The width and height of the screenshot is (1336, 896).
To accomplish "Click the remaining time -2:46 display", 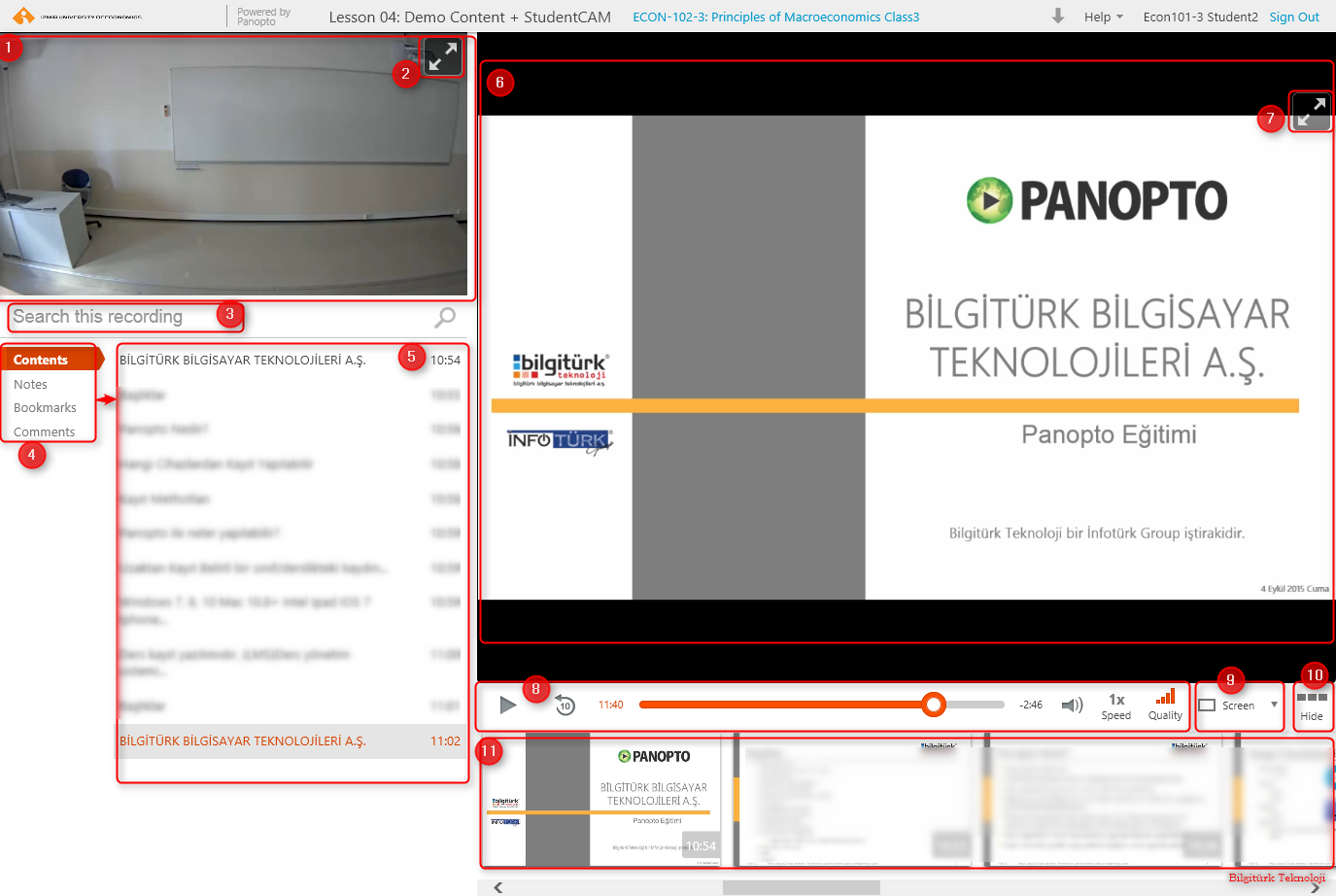I will click(1031, 705).
